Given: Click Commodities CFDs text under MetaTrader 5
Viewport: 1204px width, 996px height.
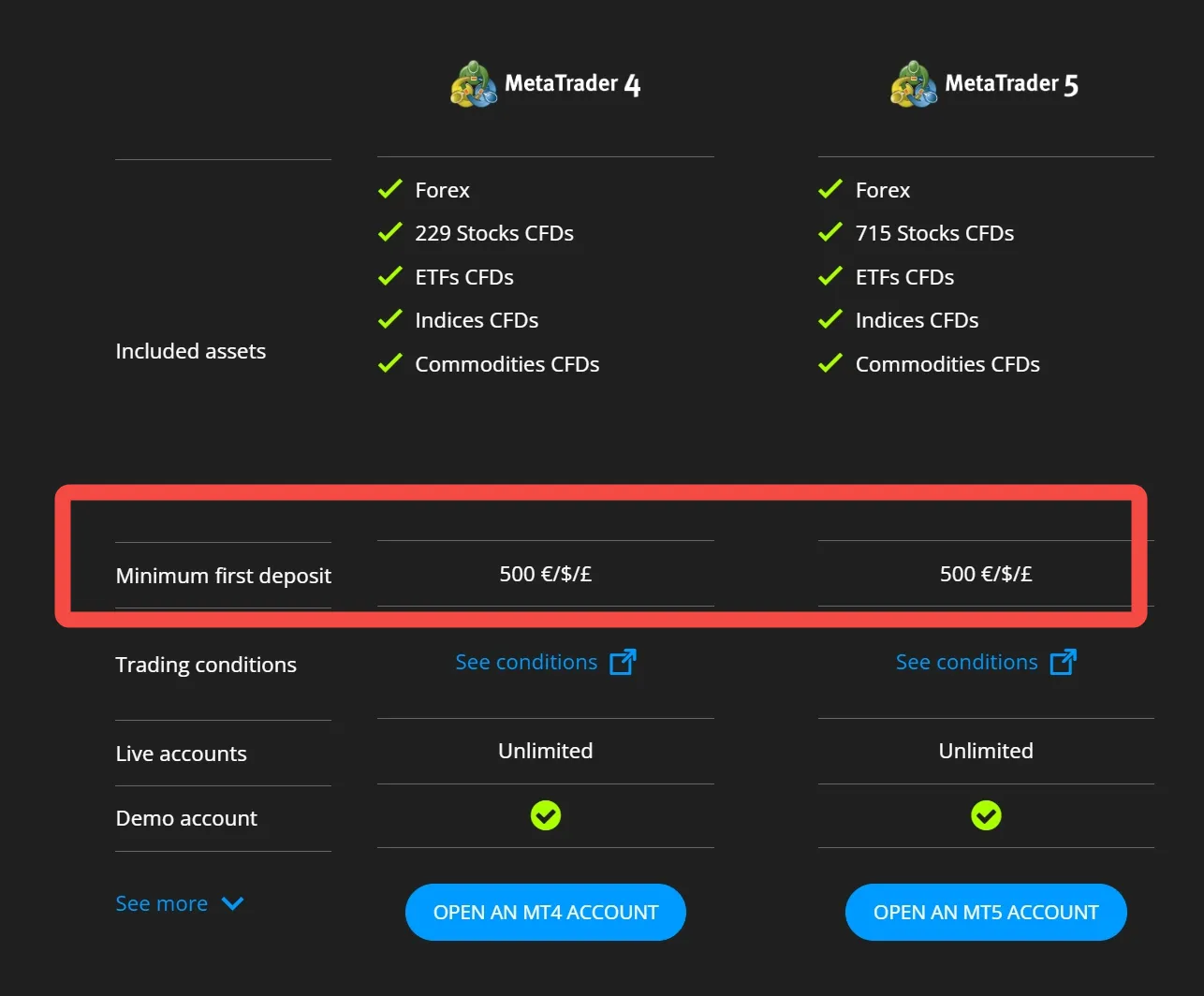Looking at the screenshot, I should coord(948,364).
